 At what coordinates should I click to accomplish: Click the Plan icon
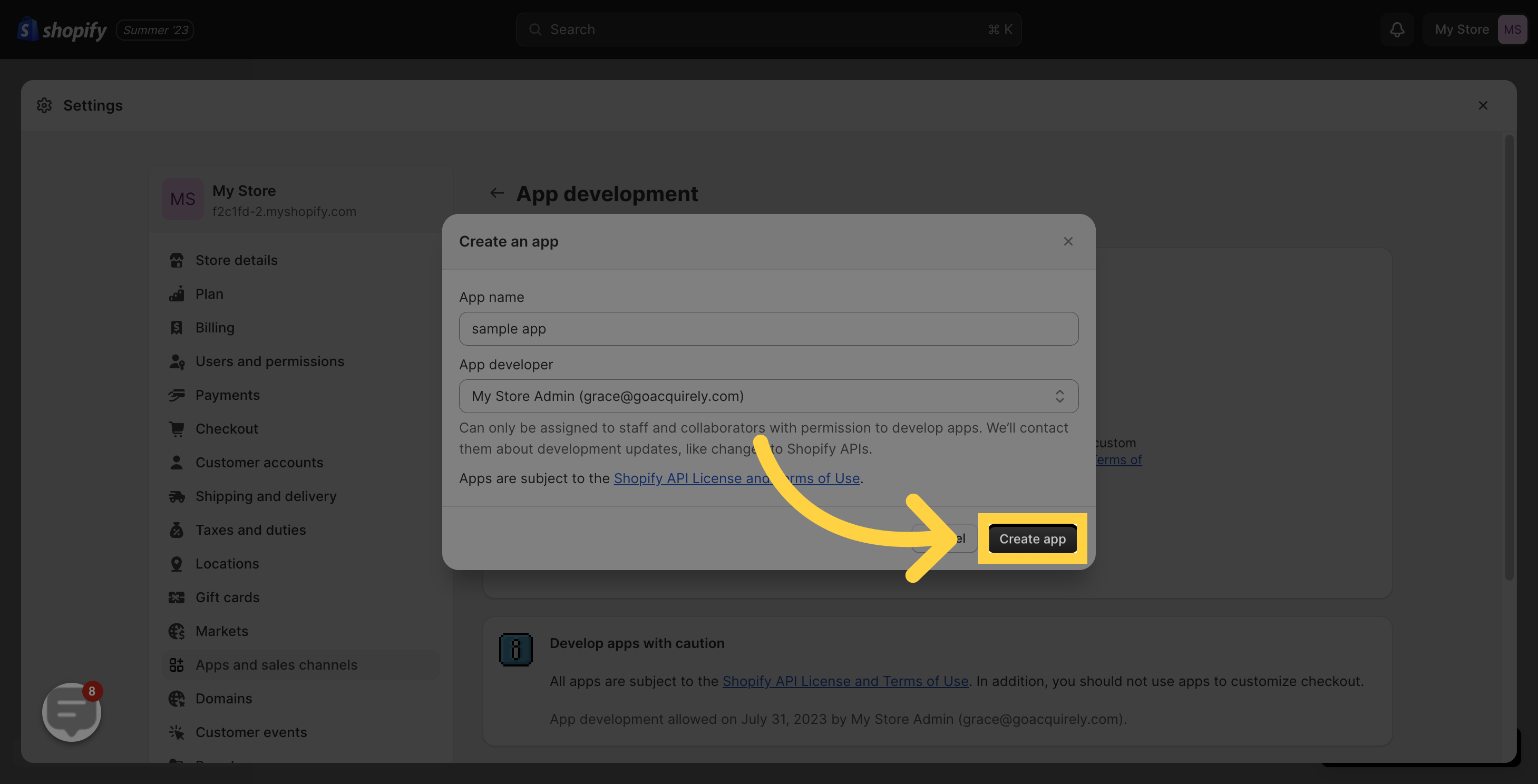point(177,294)
